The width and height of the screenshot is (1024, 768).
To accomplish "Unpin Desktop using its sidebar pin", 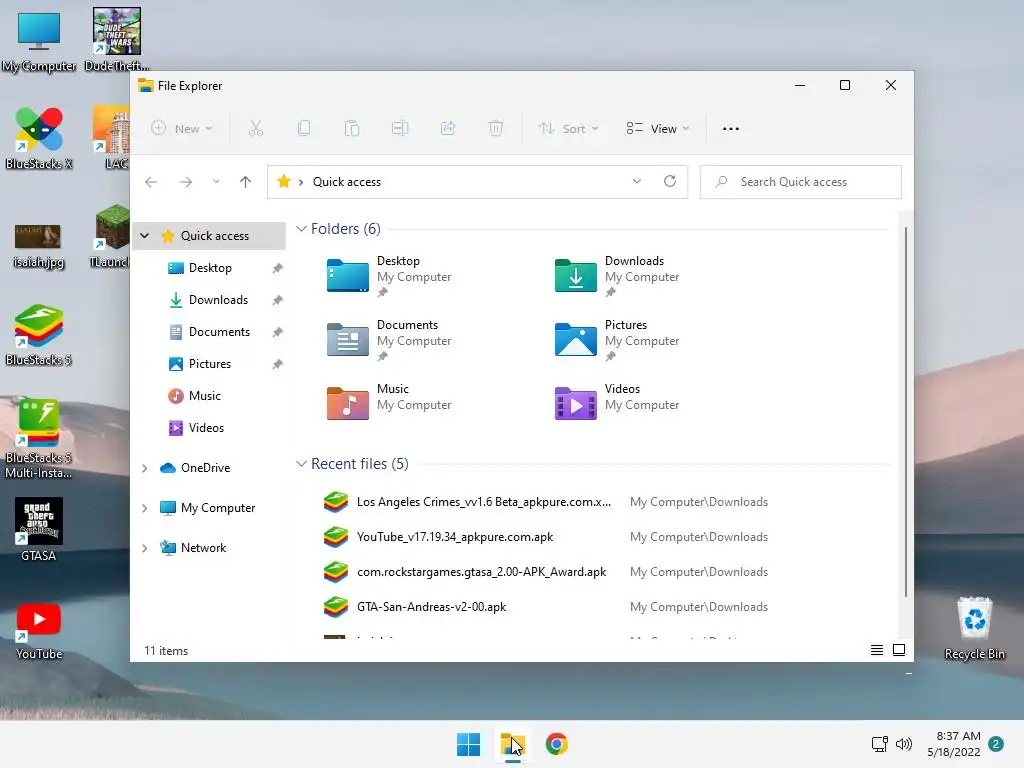I will [x=278, y=268].
